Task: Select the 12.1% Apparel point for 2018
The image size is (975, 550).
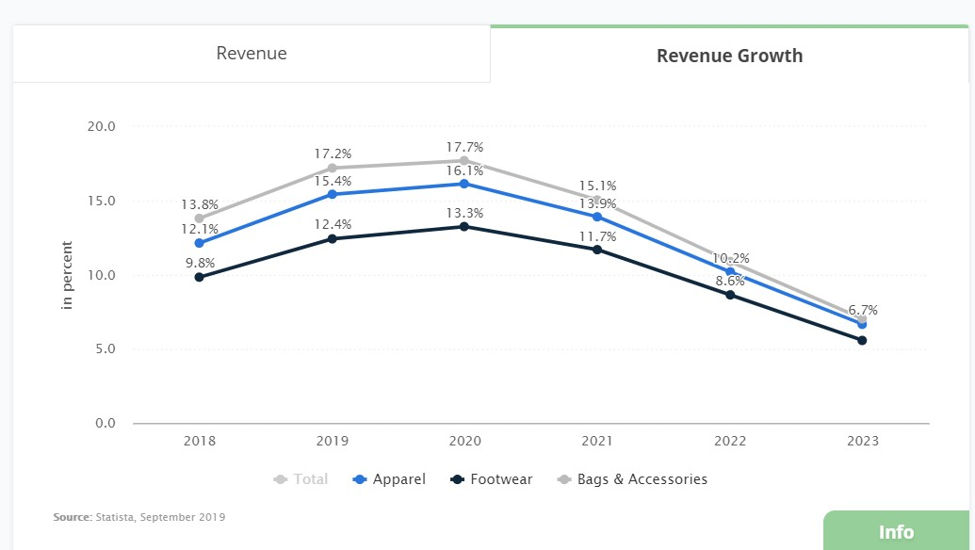Action: pyautogui.click(x=199, y=244)
